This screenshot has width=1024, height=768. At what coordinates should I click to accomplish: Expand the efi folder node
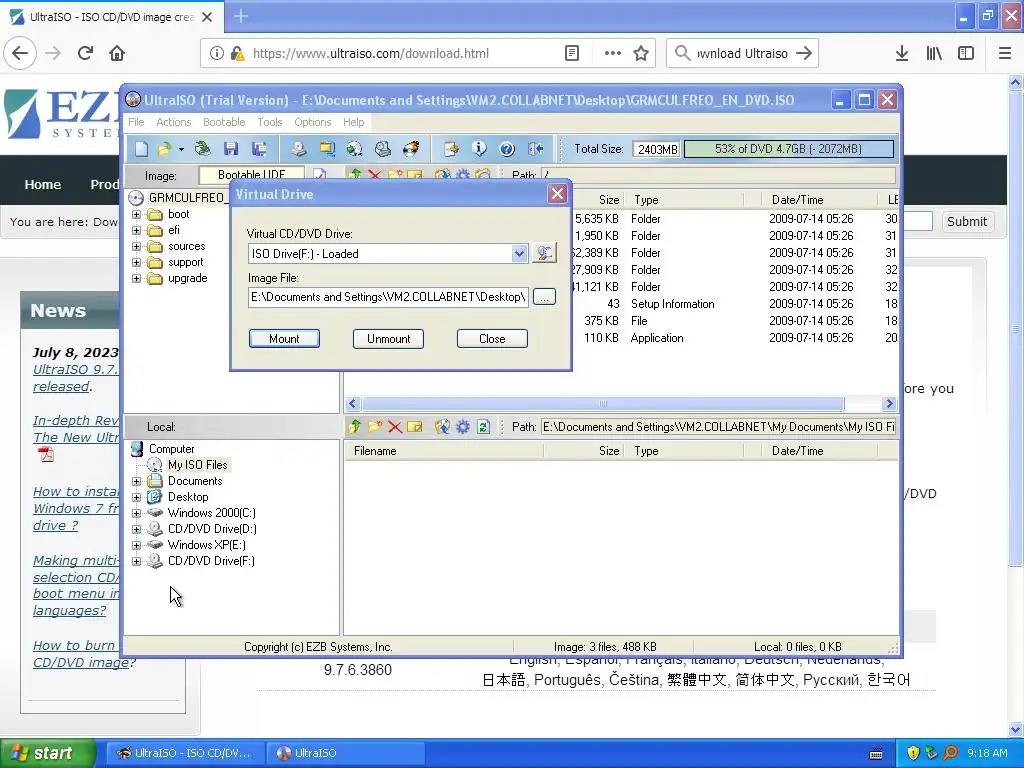pyautogui.click(x=136, y=231)
